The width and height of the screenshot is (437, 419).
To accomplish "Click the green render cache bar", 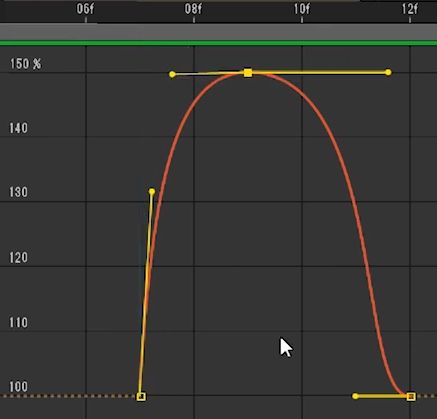I will pyautogui.click(x=218, y=43).
